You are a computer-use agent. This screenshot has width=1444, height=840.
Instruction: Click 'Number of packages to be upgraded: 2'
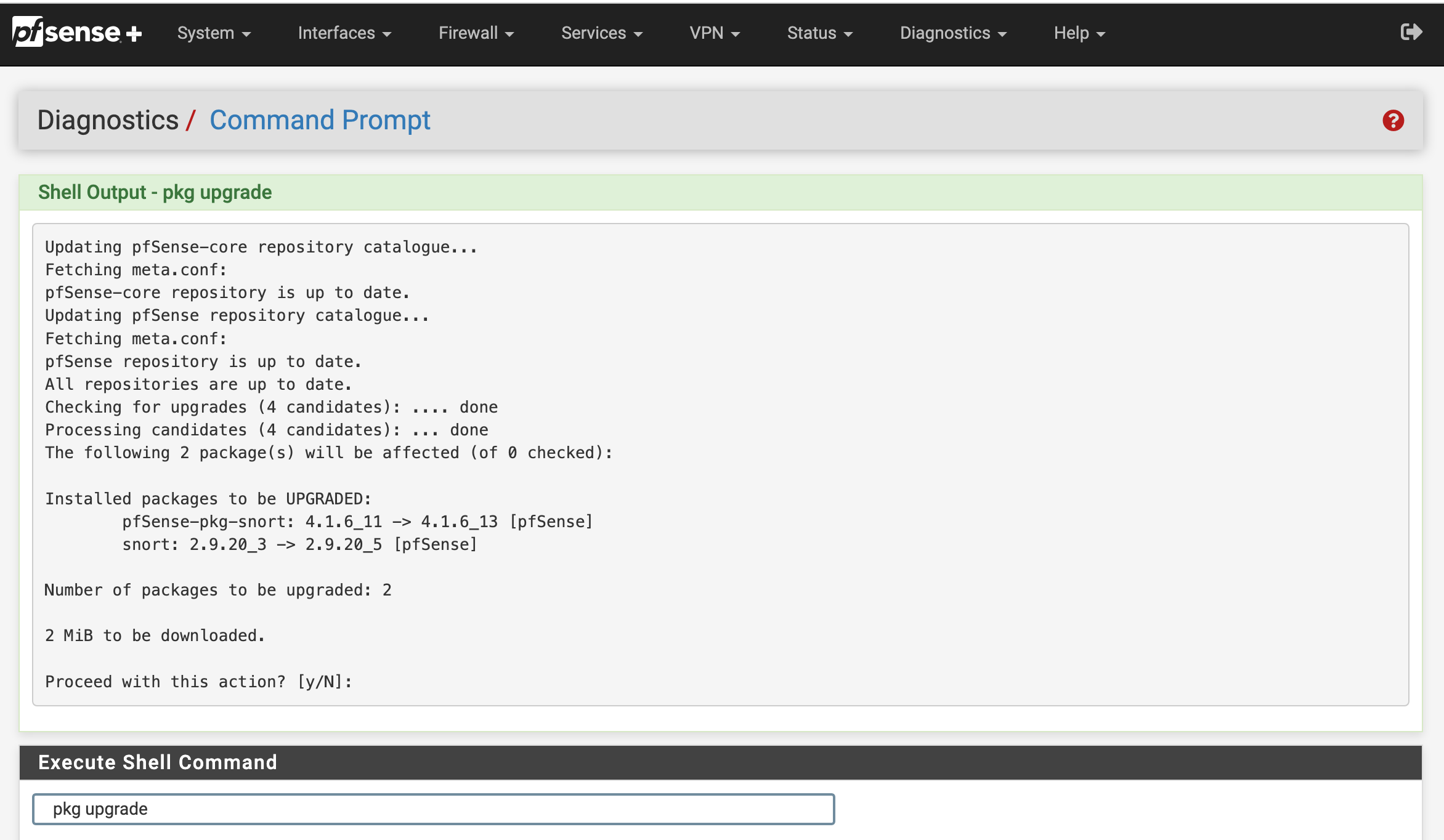[218, 590]
